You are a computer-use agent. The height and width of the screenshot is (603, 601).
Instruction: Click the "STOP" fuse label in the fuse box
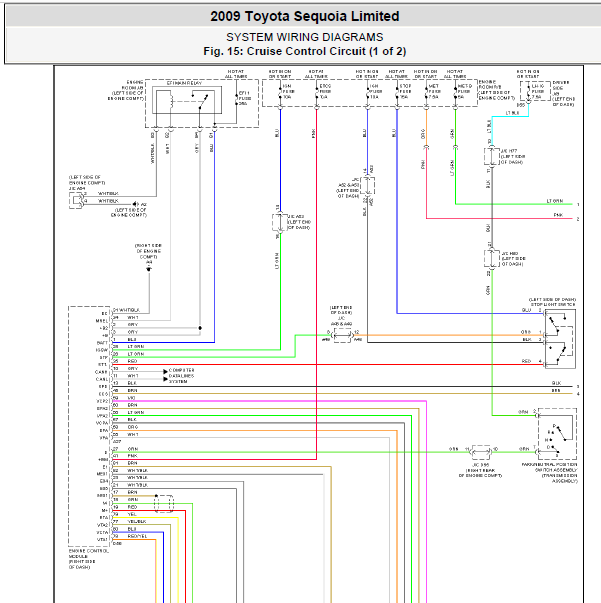pos(405,92)
